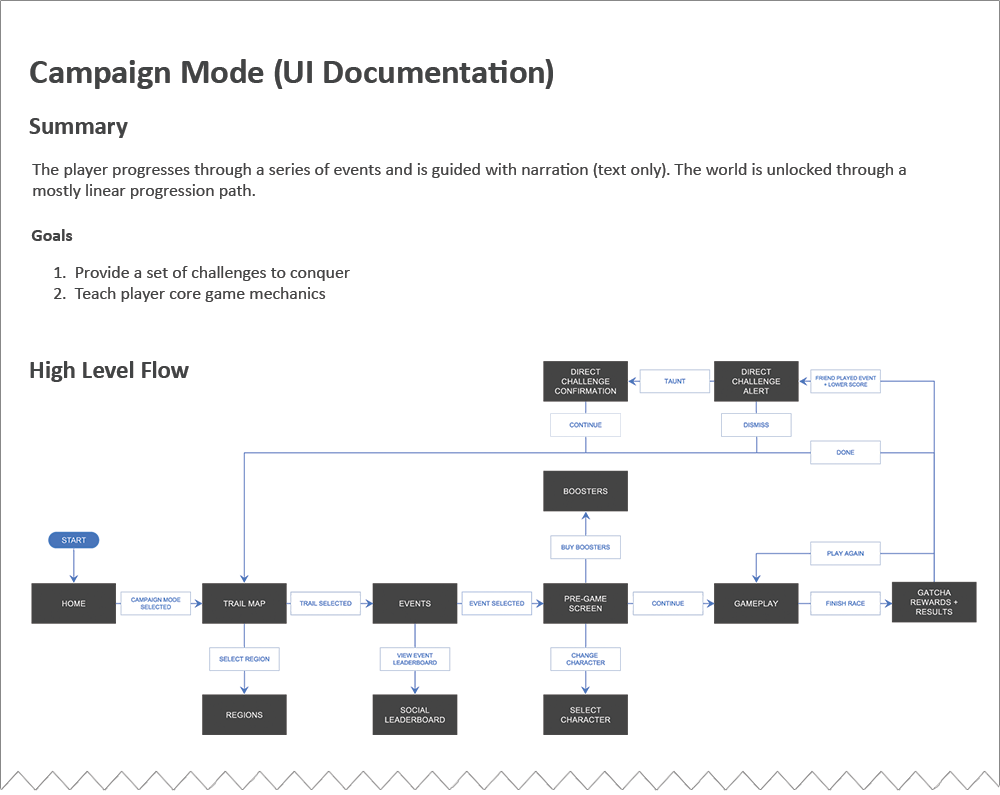Screen dimensions: 1000x795
Task: Select the HOME flowchart box
Action: click(x=73, y=603)
